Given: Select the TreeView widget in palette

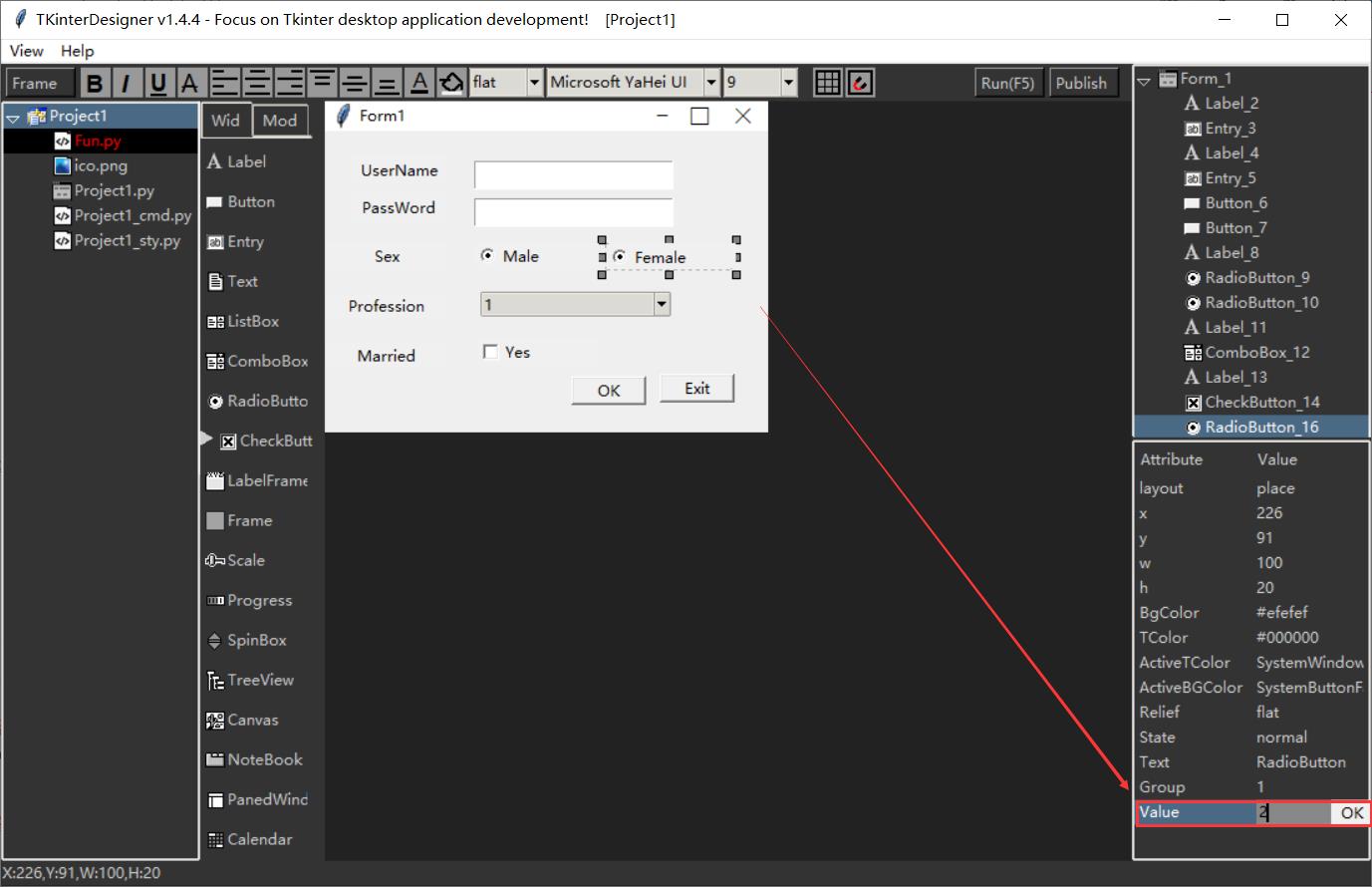Looking at the screenshot, I should pos(250,680).
